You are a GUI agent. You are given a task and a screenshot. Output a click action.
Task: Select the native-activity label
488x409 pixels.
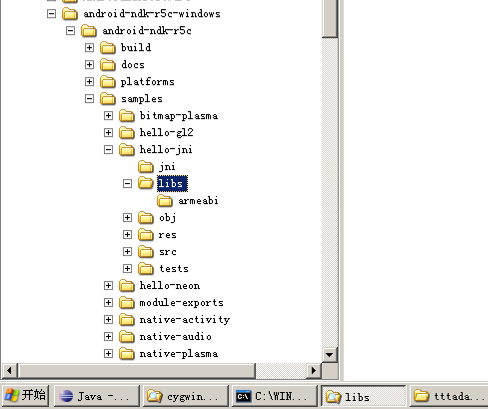pyautogui.click(x=185, y=320)
